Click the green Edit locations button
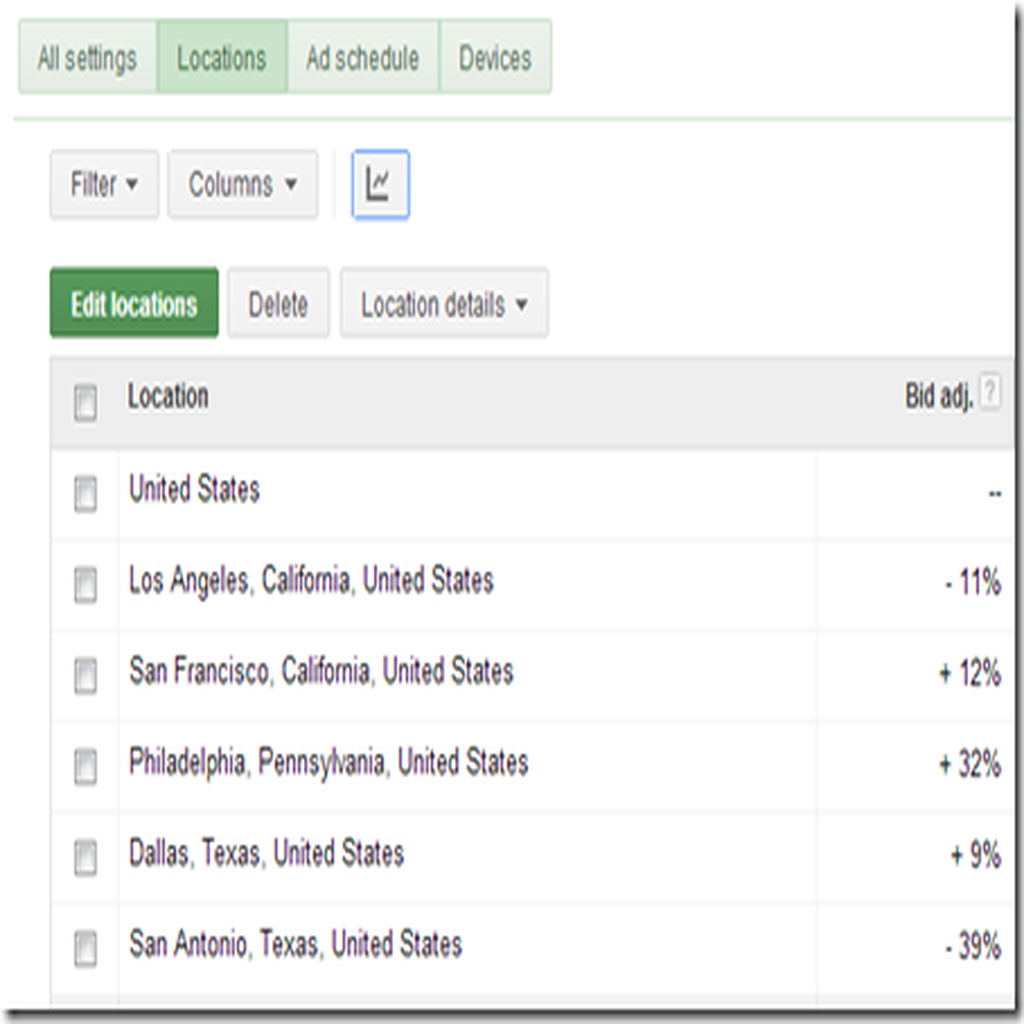The image size is (1024, 1024). (x=135, y=304)
